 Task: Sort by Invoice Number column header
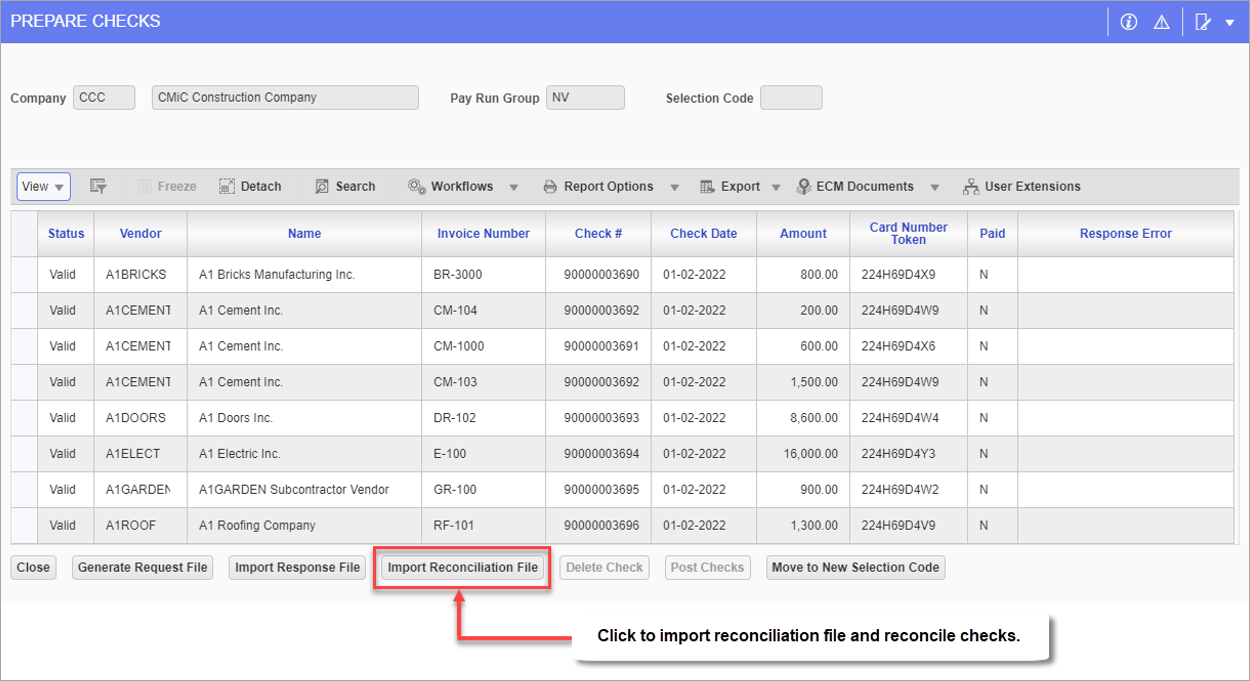(483, 233)
